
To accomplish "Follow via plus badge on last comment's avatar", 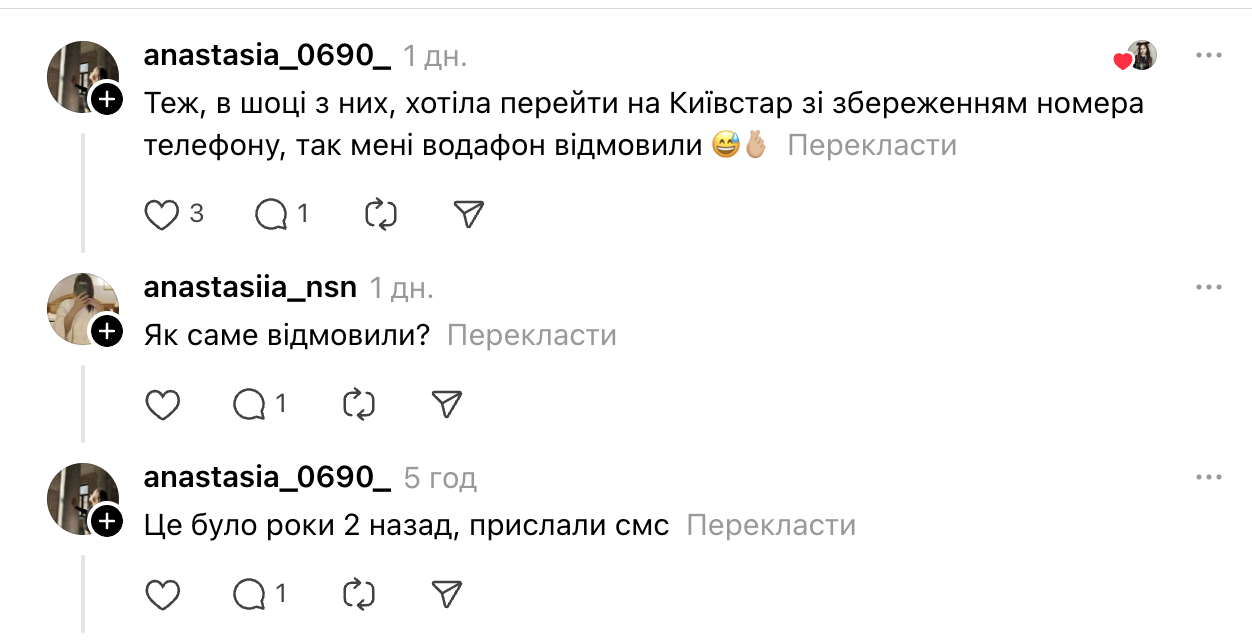I will pos(106,521).
